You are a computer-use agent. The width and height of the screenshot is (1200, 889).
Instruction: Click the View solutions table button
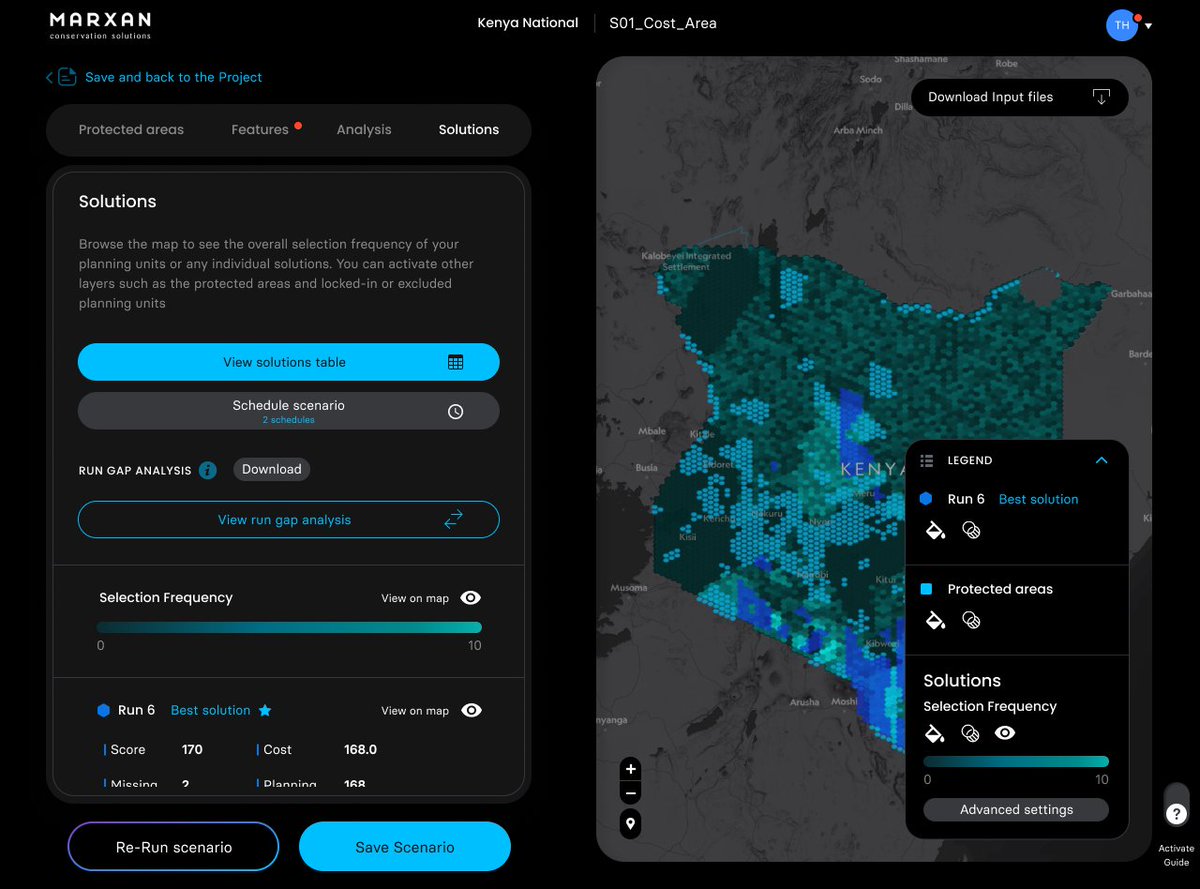pos(289,362)
